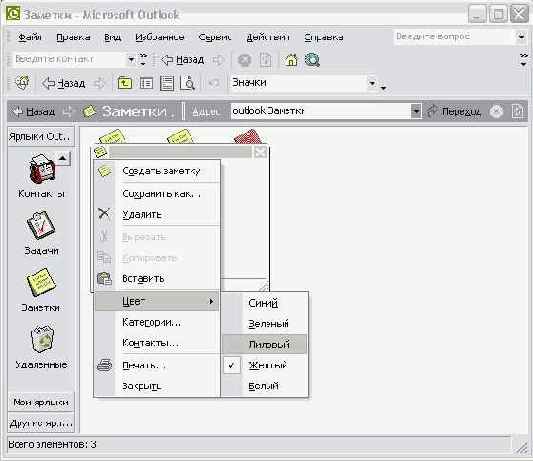Click the Перейти button
The width and height of the screenshot is (533, 461).
454,111
